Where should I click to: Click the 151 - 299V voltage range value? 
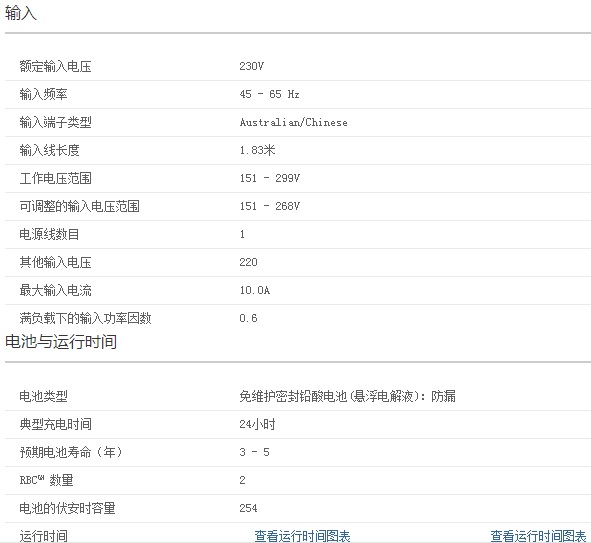pyautogui.click(x=269, y=178)
